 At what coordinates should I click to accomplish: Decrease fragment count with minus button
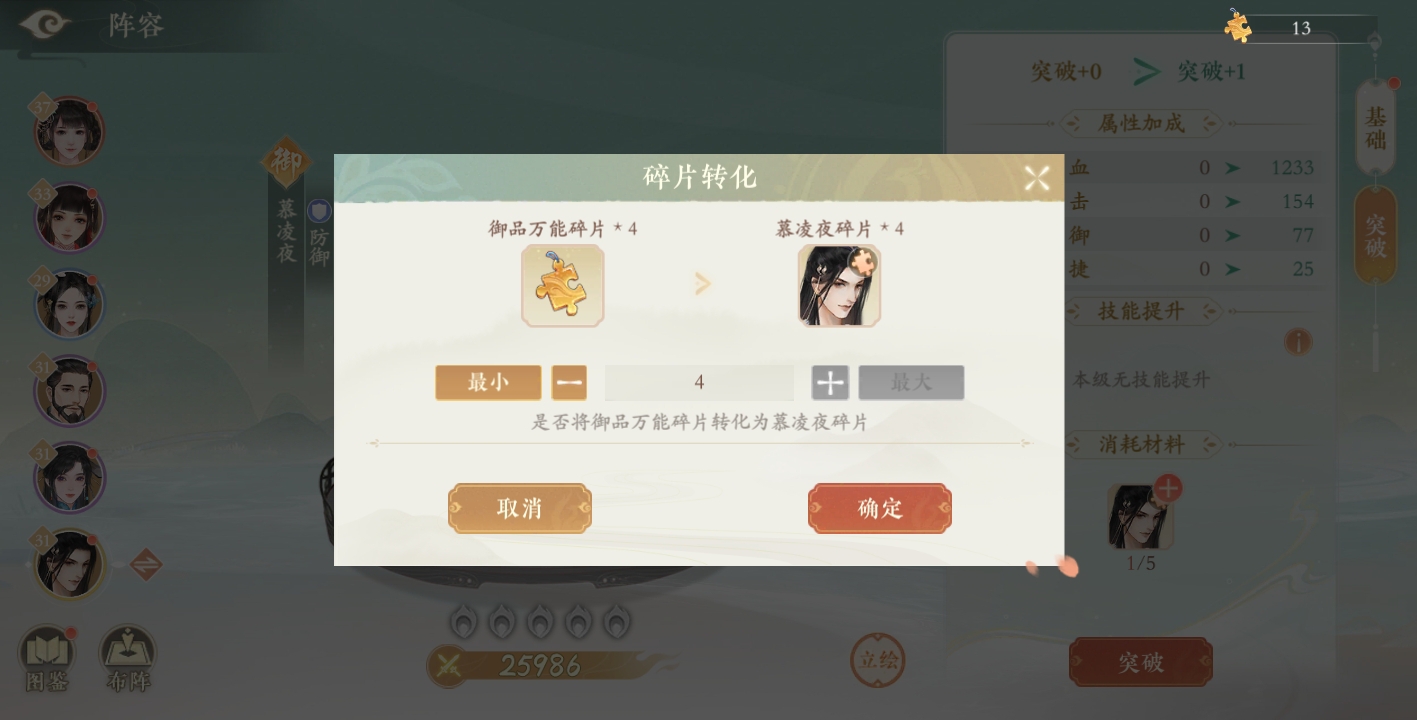point(569,382)
